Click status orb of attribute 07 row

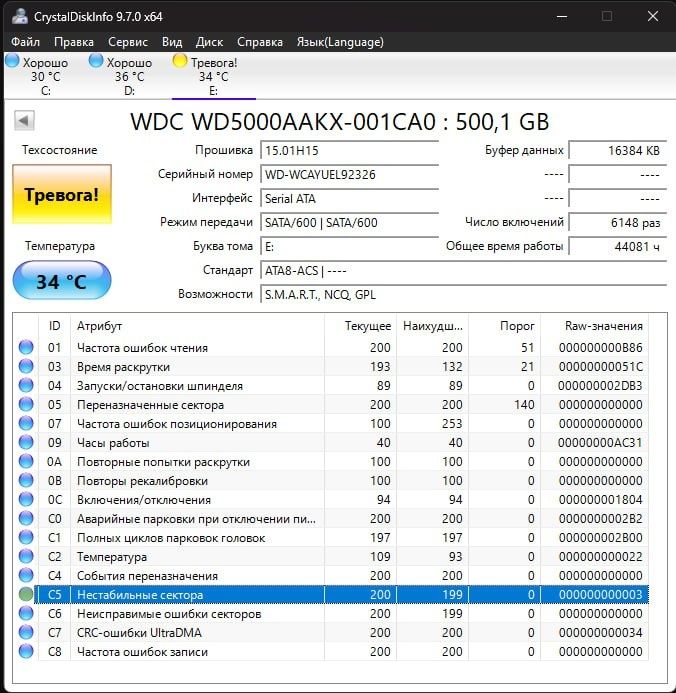(x=26, y=423)
